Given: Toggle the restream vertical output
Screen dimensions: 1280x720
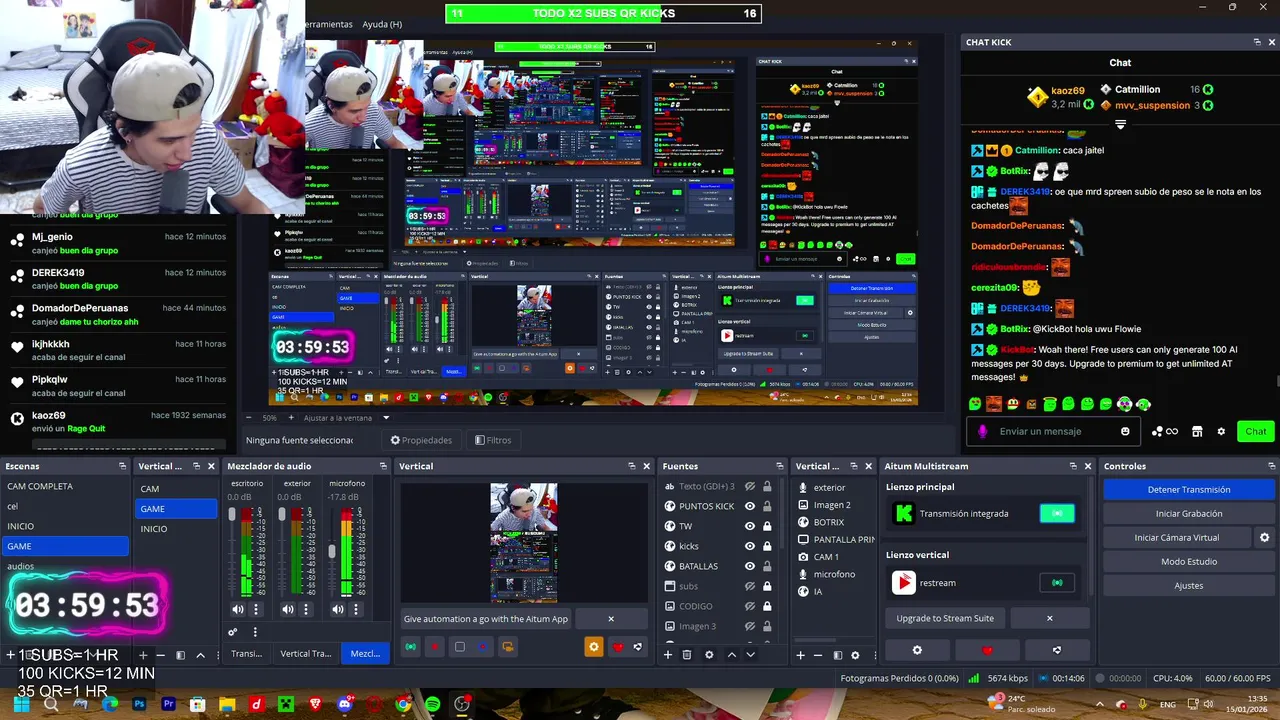Looking at the screenshot, I should (x=1057, y=582).
